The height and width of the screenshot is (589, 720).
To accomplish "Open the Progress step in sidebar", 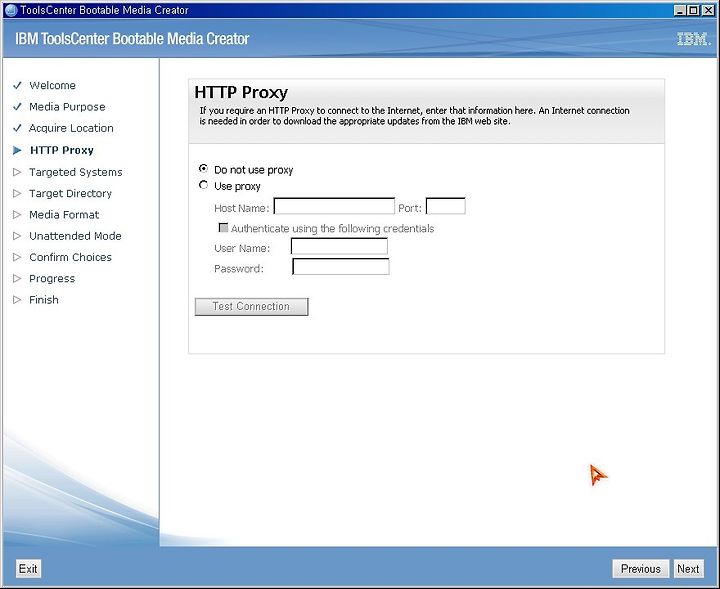I will click(x=52, y=279).
